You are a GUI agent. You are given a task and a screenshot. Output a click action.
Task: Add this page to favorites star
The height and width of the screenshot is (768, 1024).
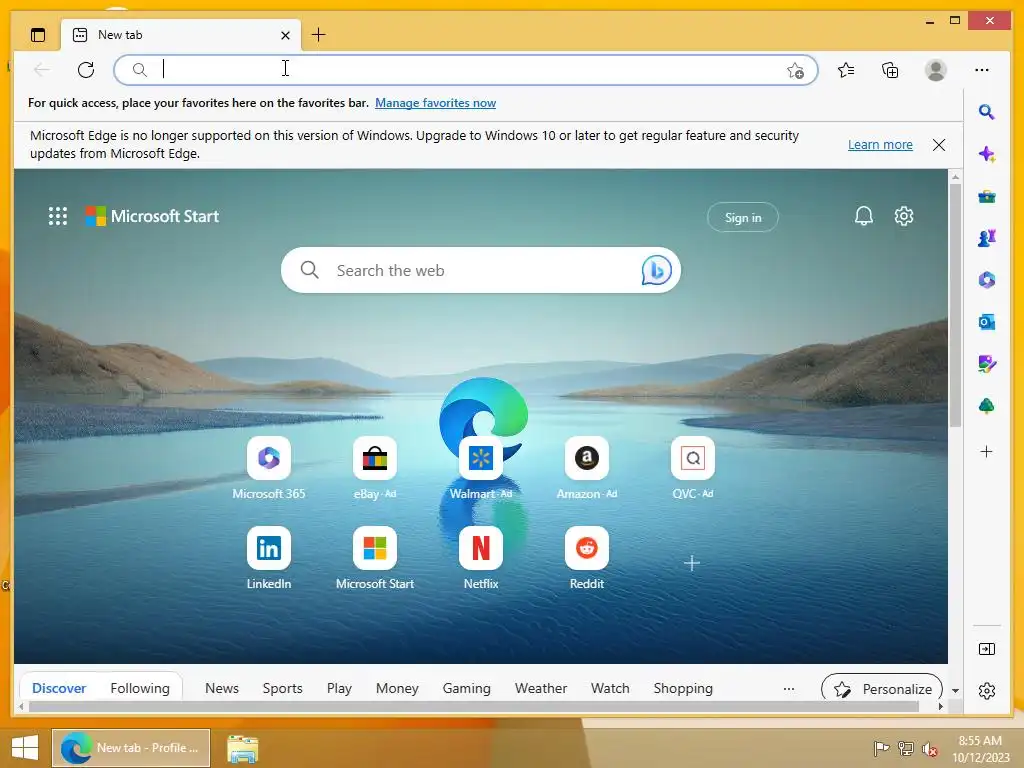pyautogui.click(x=795, y=70)
